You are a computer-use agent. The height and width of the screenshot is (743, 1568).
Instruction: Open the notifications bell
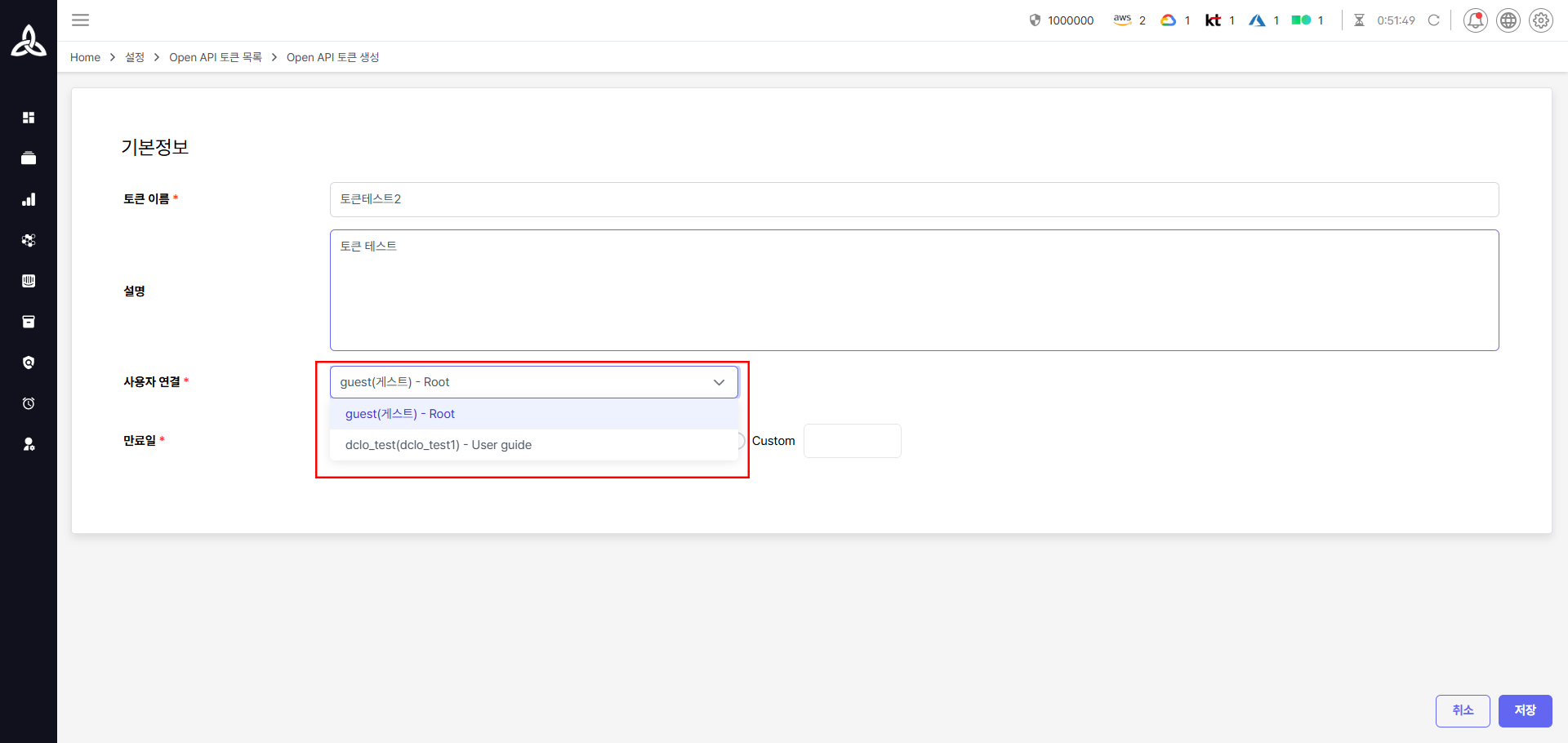coord(1476,20)
